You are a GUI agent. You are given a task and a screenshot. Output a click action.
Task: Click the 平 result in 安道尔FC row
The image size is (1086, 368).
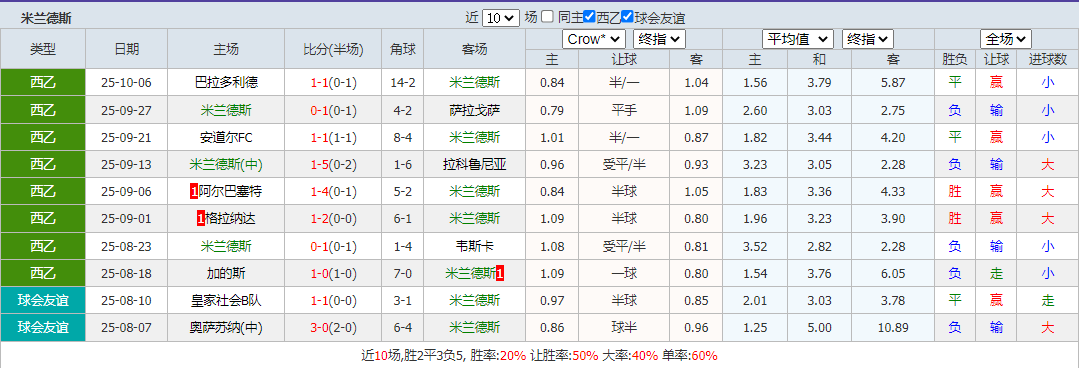pos(955,137)
